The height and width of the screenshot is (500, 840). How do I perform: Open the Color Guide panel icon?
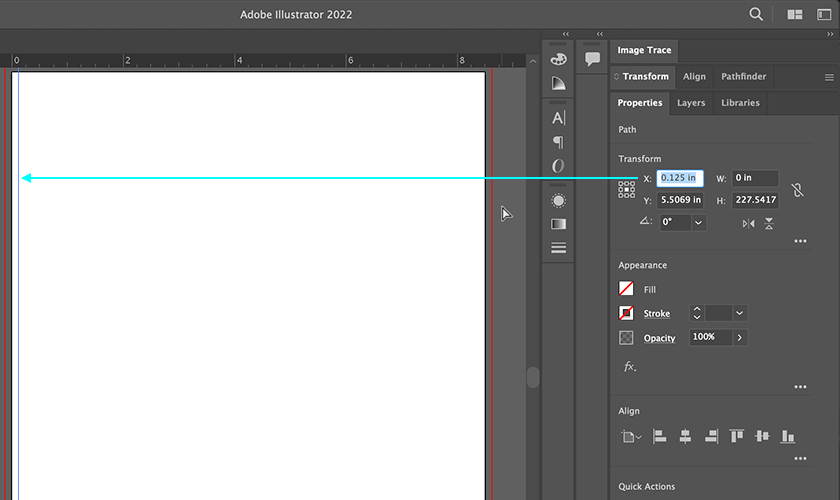tap(558, 83)
